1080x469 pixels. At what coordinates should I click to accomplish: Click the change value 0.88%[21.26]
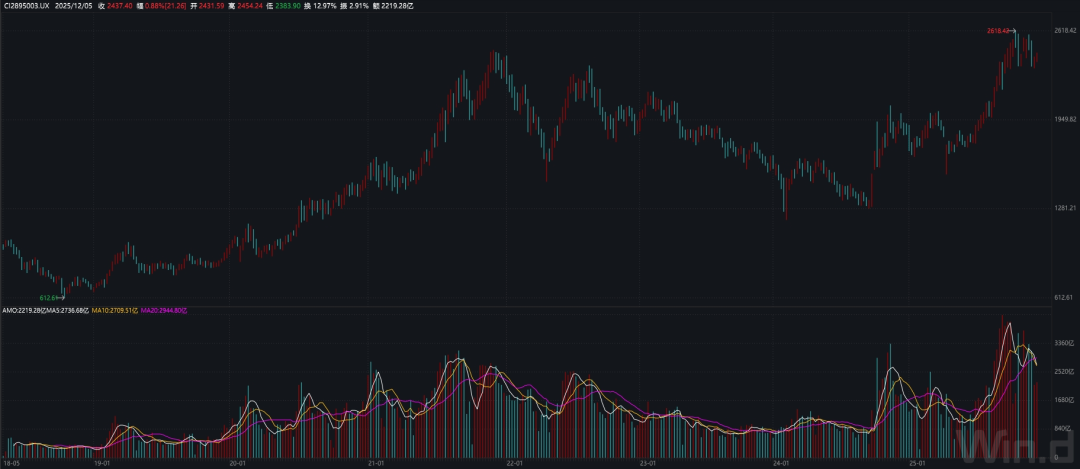click(x=166, y=5)
